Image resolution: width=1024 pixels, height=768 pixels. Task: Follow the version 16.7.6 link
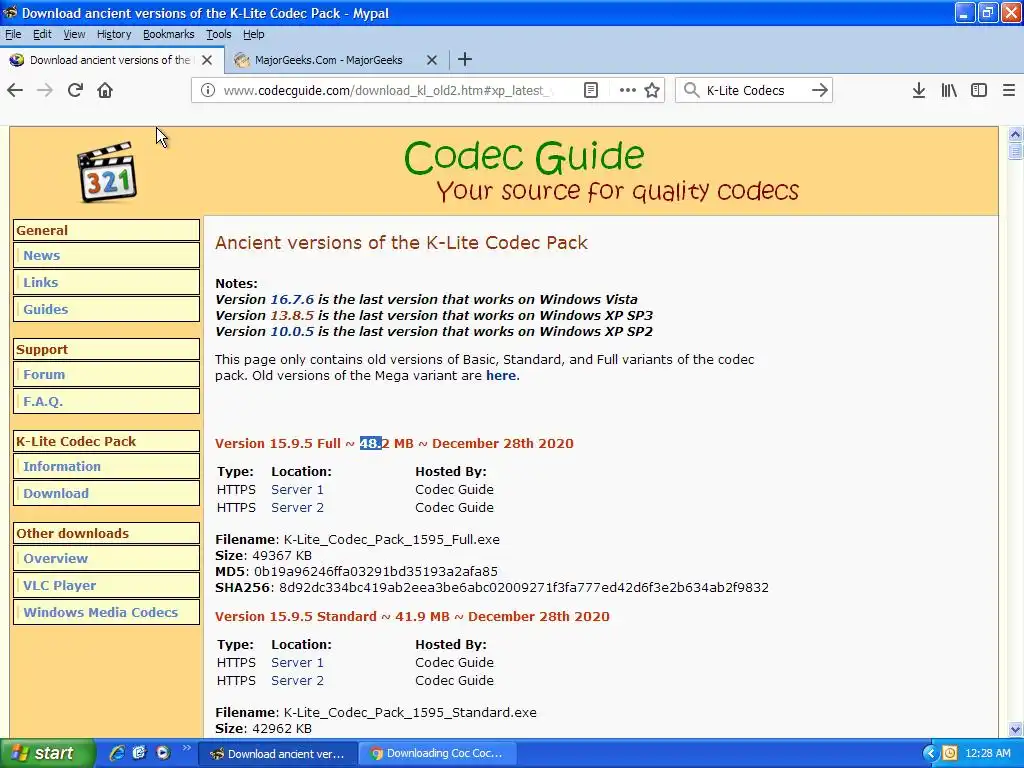click(292, 299)
